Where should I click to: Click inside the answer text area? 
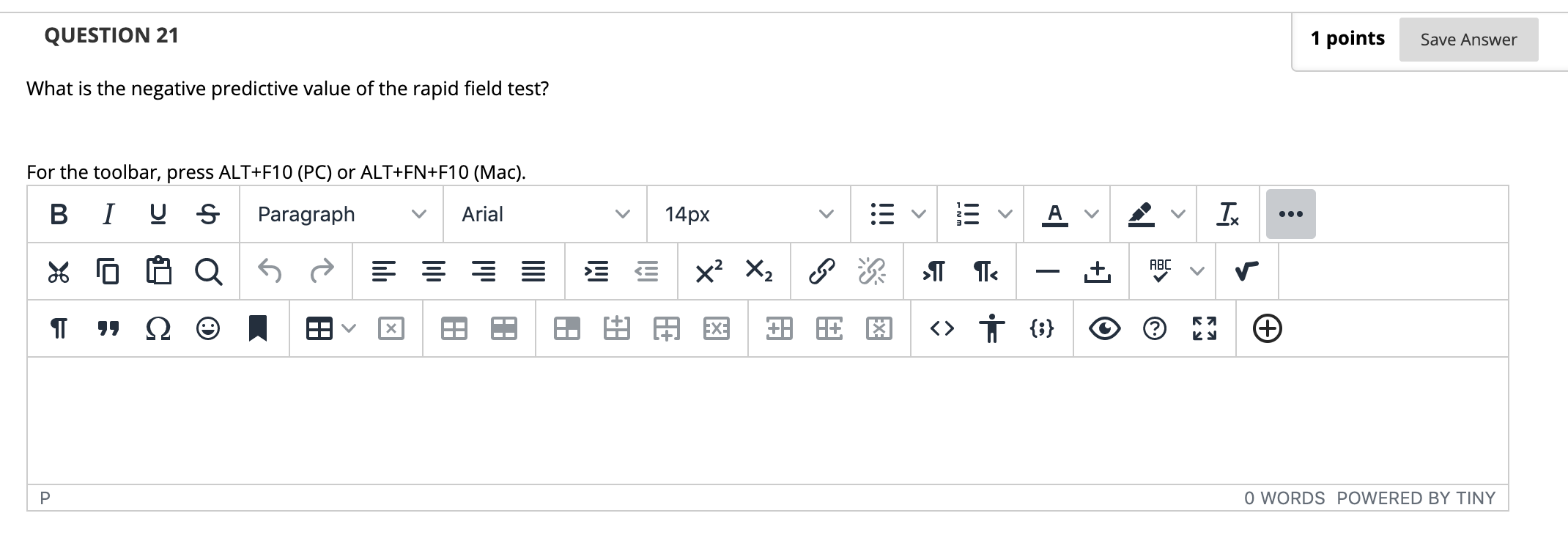click(x=767, y=421)
